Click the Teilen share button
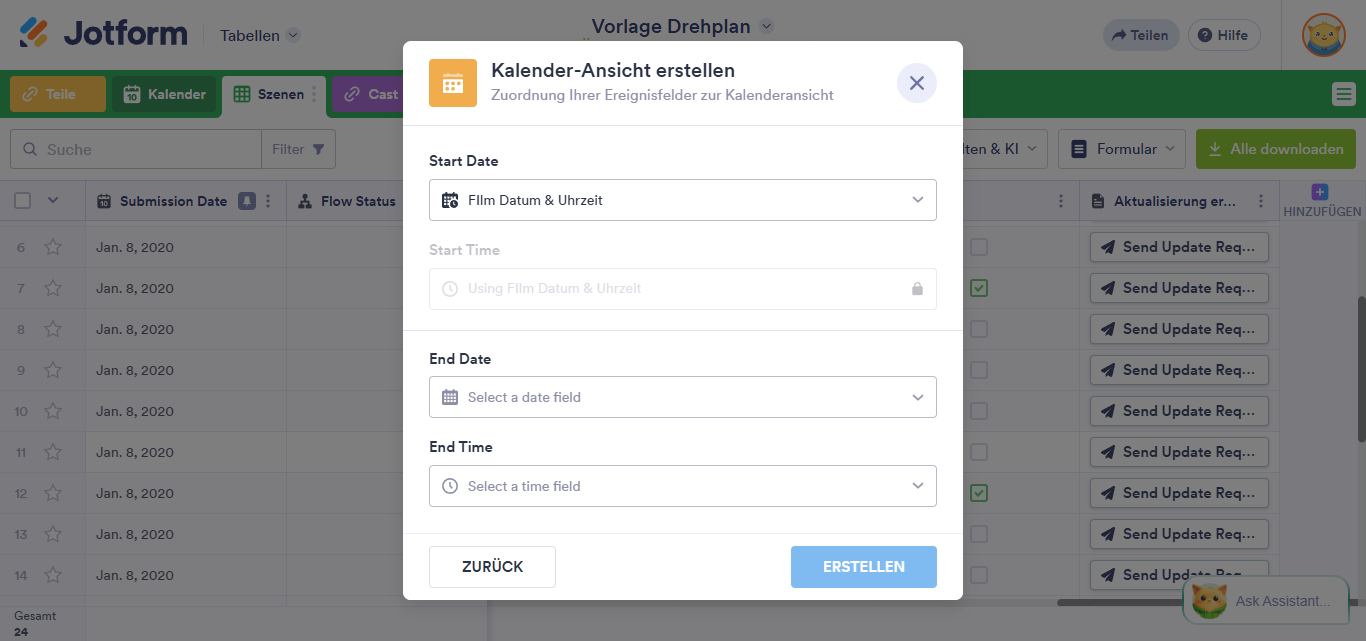This screenshot has height=641, width=1366. (1141, 35)
